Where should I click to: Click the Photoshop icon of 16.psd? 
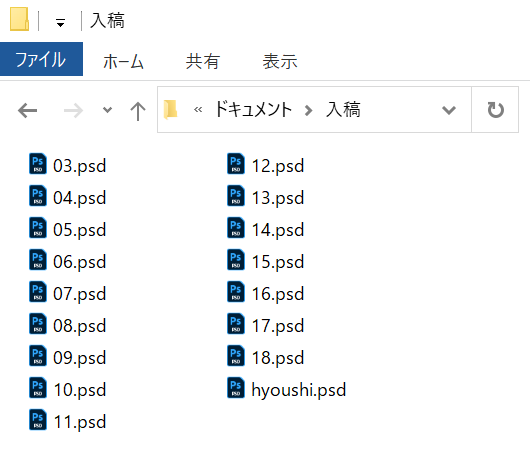236,292
